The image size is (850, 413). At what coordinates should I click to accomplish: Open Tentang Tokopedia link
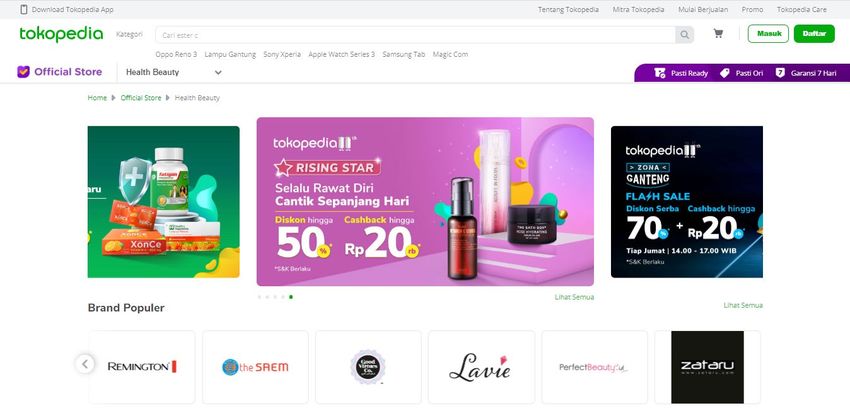tap(568, 9)
